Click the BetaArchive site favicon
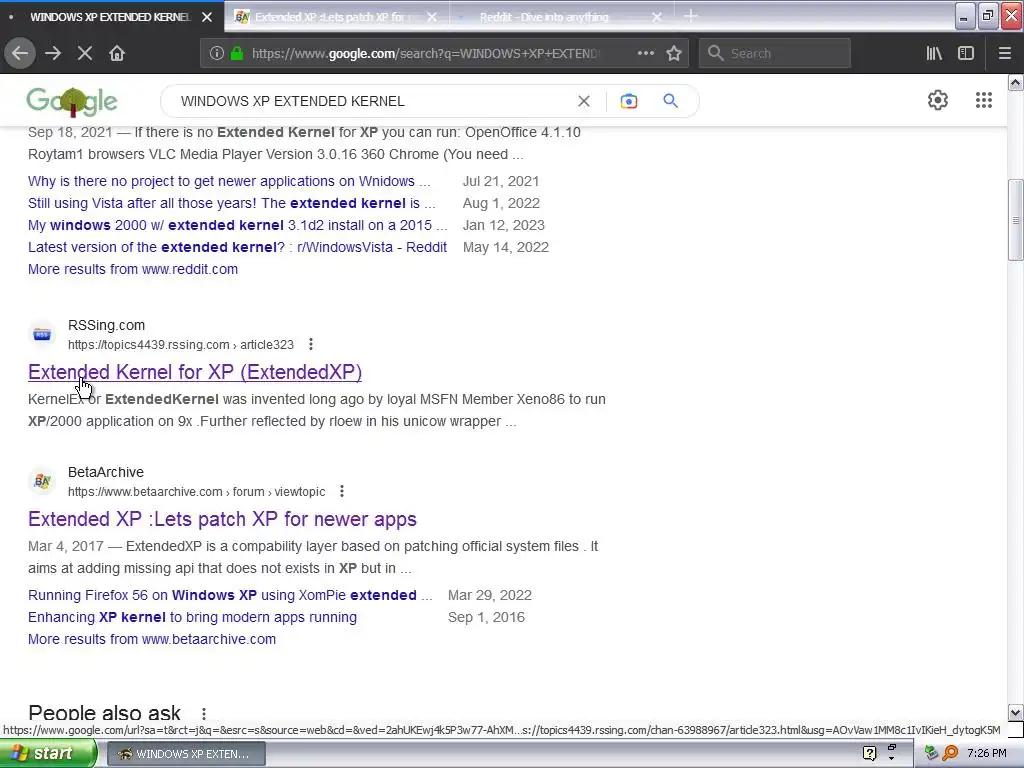Image resolution: width=1024 pixels, height=768 pixels. click(42, 481)
